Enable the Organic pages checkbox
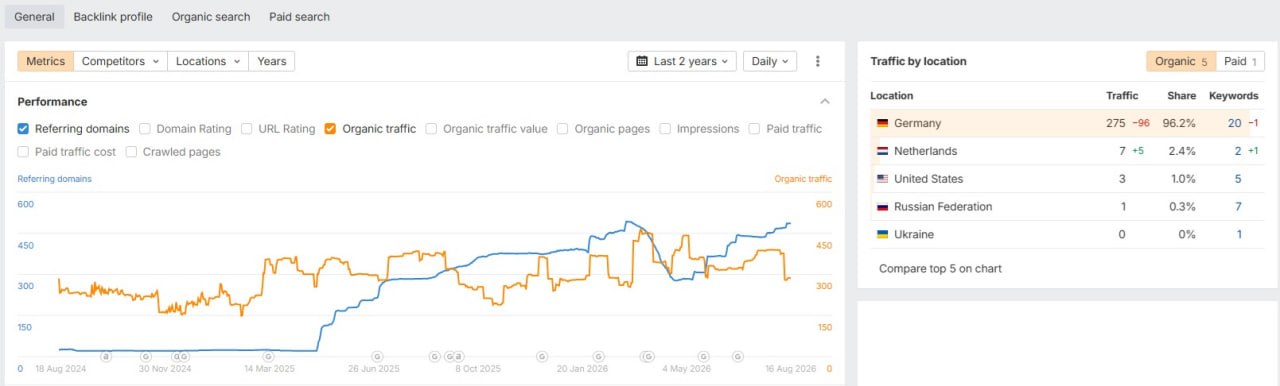The width and height of the screenshot is (1280, 386). point(563,129)
